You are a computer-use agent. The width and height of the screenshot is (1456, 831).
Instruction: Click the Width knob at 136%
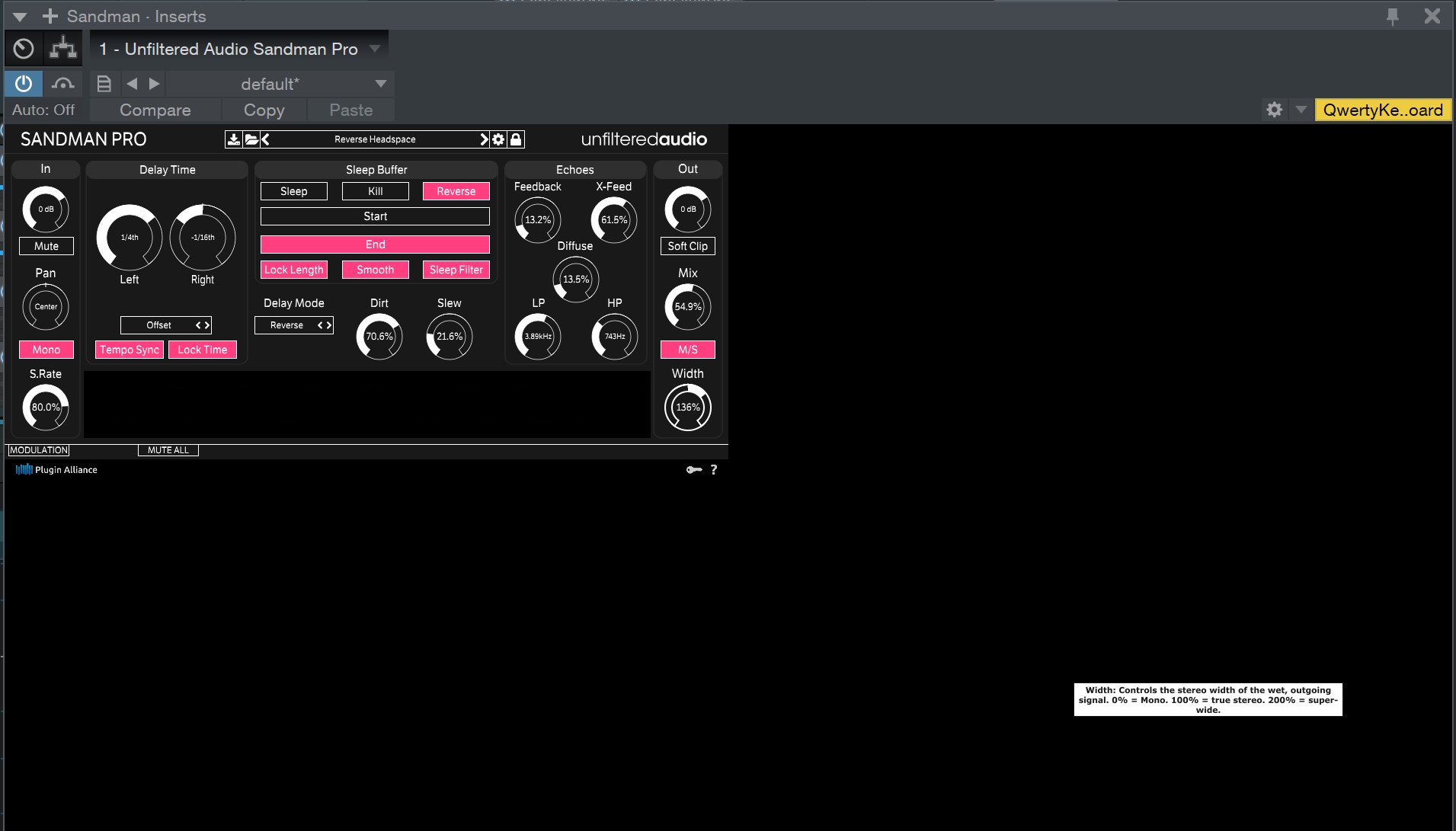pos(688,408)
